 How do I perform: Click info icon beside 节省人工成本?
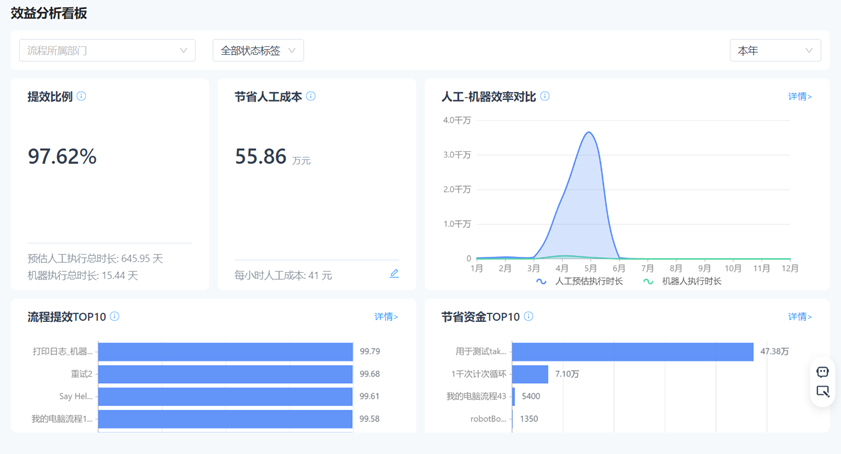click(311, 97)
